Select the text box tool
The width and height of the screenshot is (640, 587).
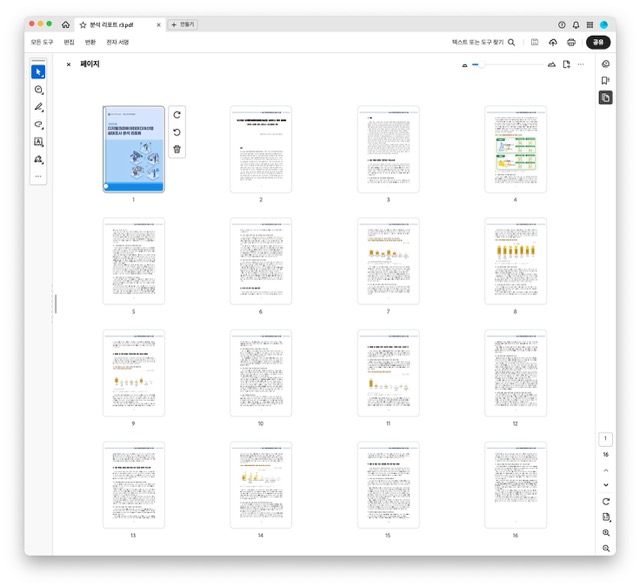(x=38, y=142)
